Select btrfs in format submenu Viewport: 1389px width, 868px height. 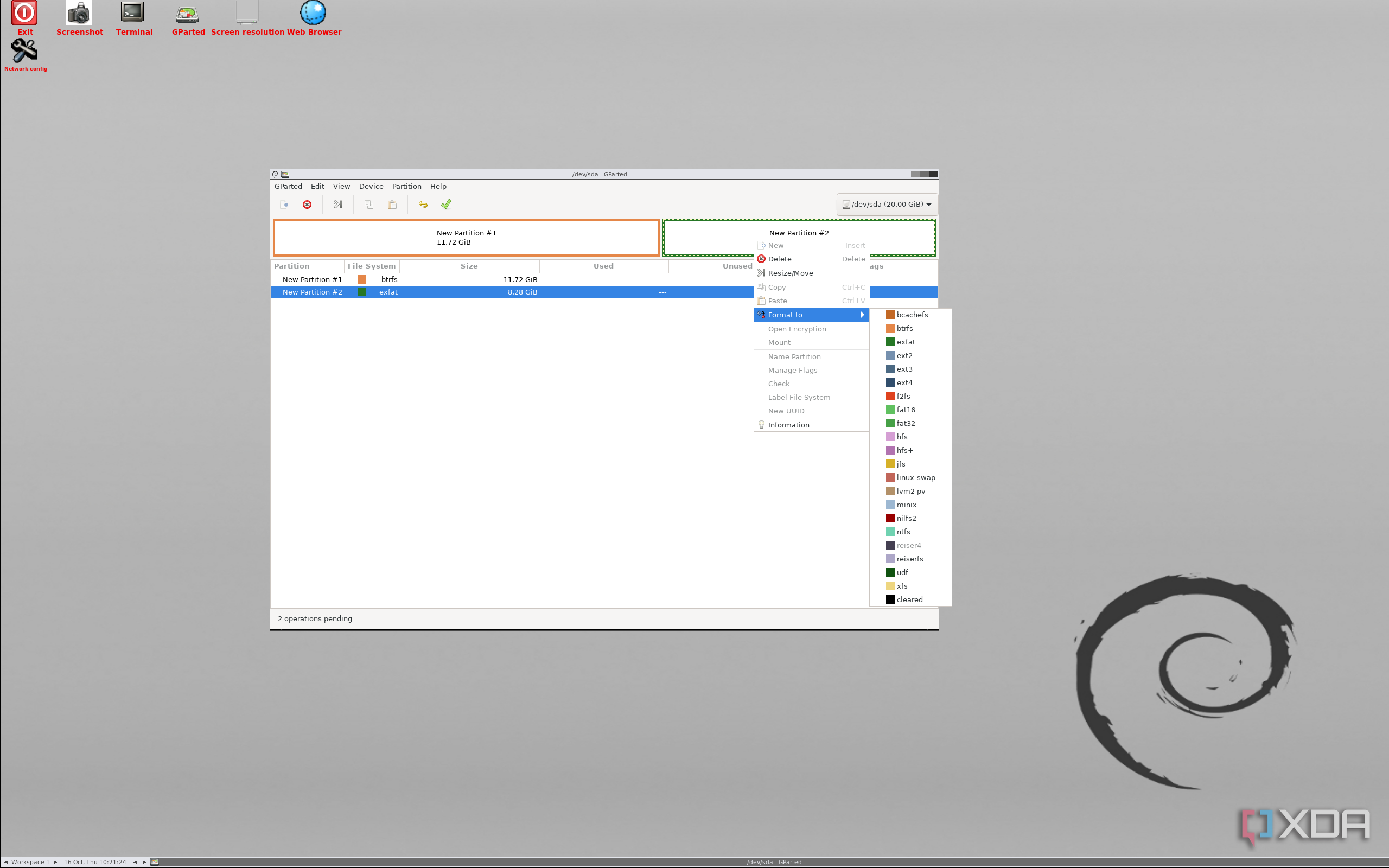point(911,328)
